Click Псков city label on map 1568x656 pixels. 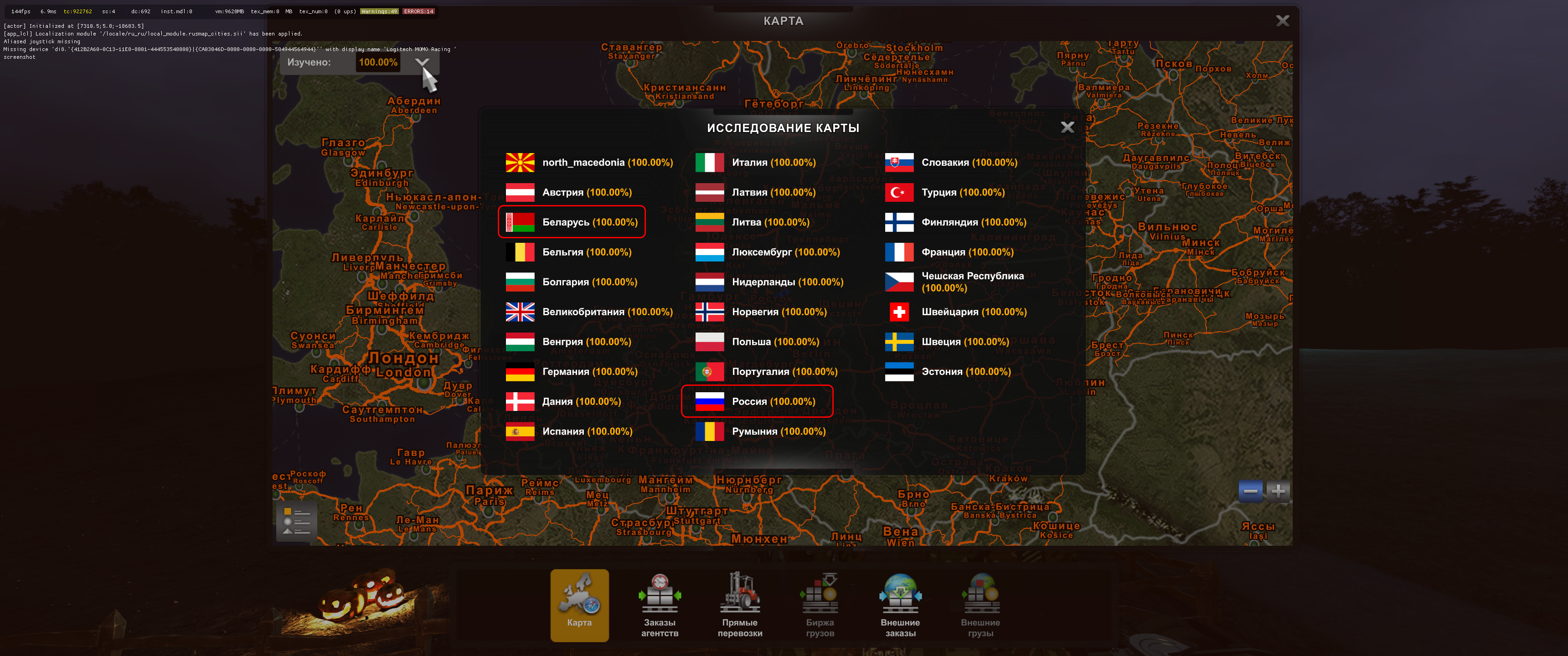pos(1174,63)
